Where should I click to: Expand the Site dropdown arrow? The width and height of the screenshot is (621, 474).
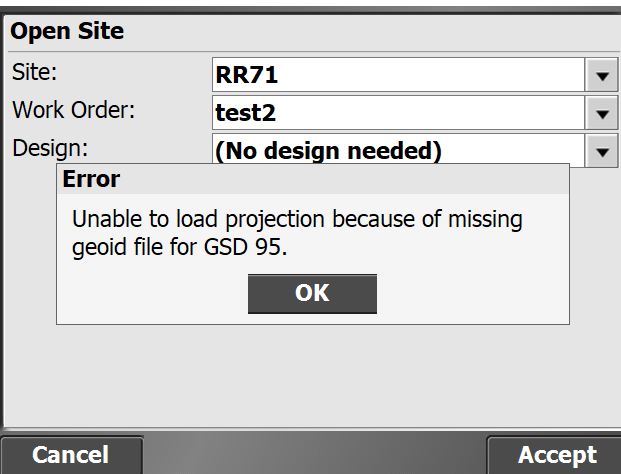tap(601, 75)
